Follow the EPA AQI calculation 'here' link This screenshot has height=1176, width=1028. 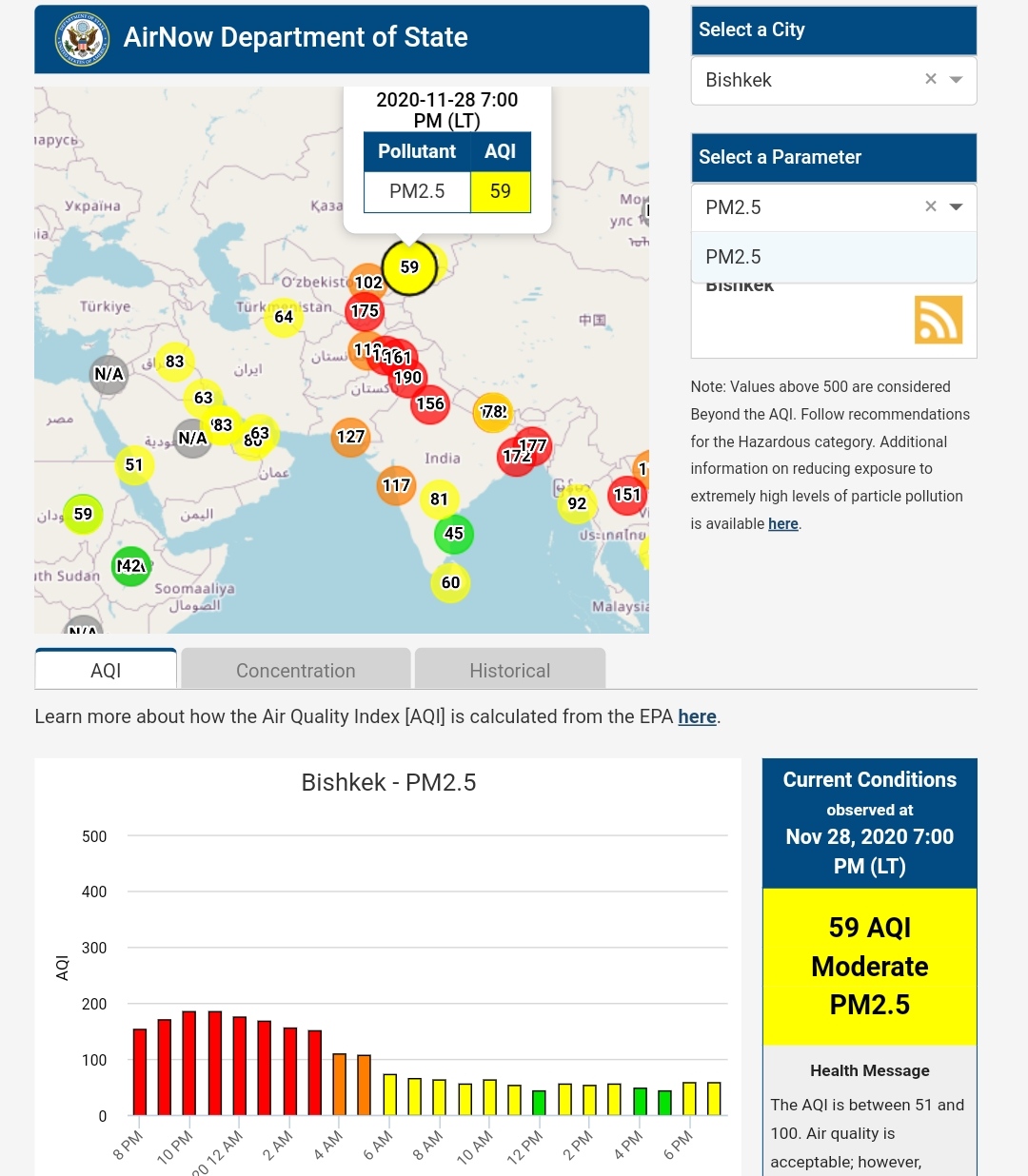click(x=697, y=716)
